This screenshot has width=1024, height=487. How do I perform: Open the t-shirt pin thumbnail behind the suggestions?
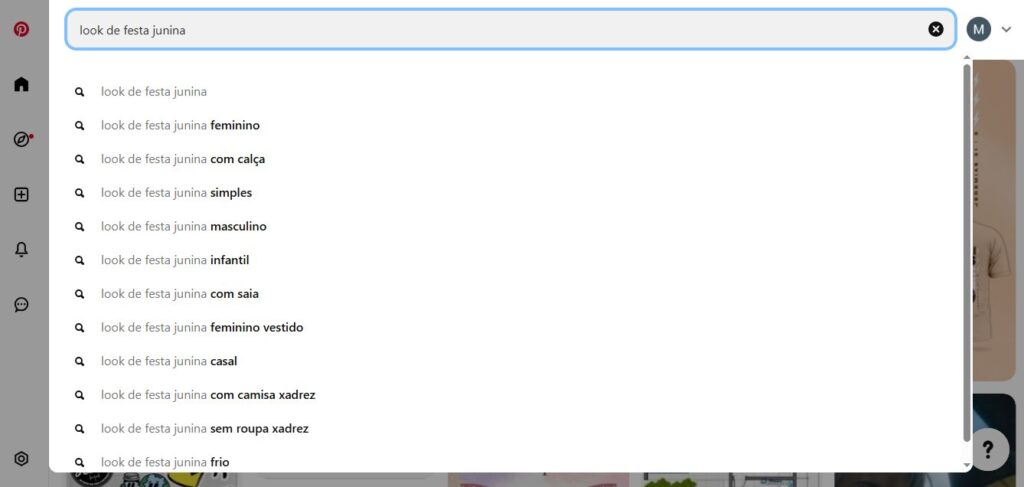click(x=993, y=221)
